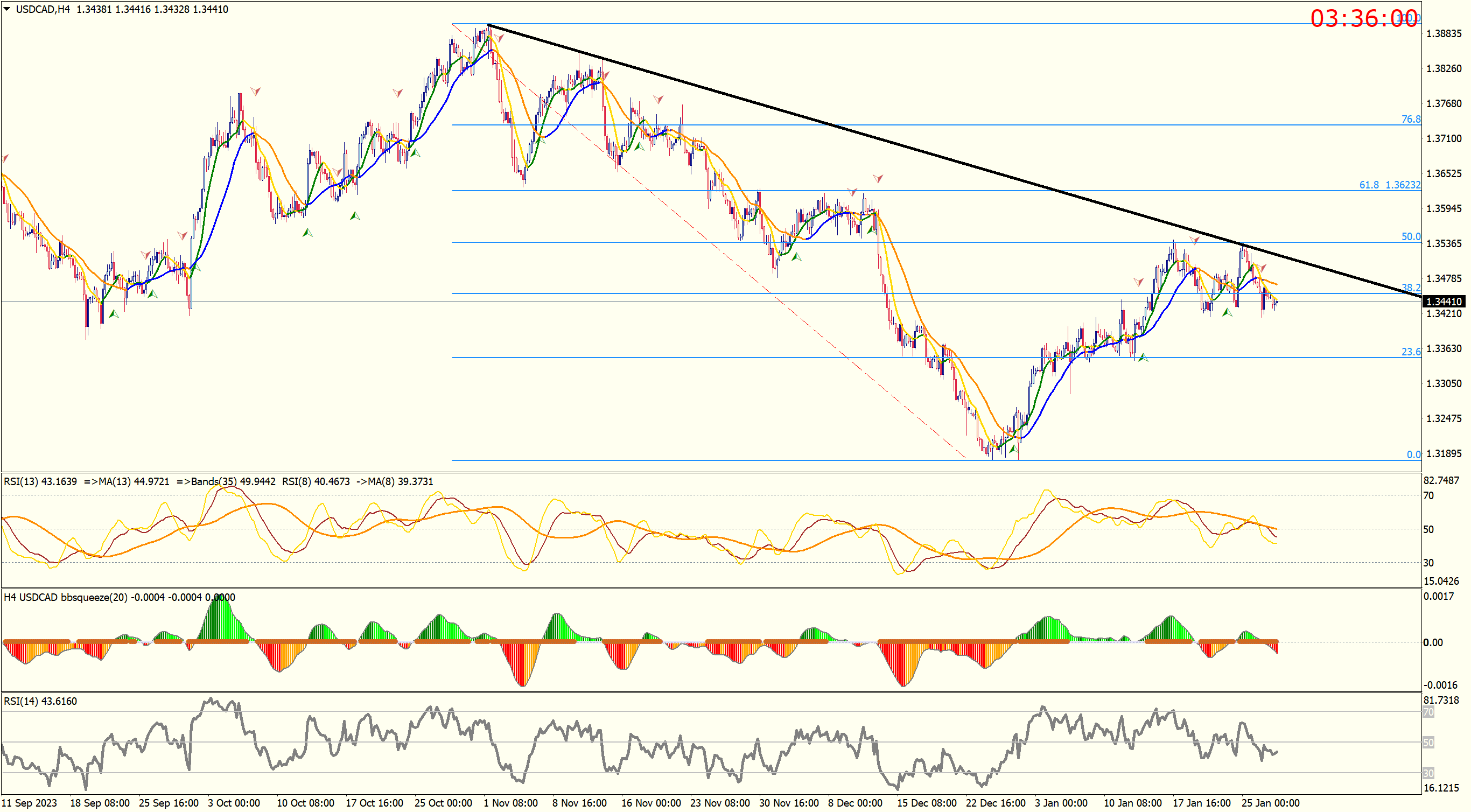Screen dimensions: 1471x812
Task: Click the USDCAD,H4 chart title text
Action: point(42,9)
